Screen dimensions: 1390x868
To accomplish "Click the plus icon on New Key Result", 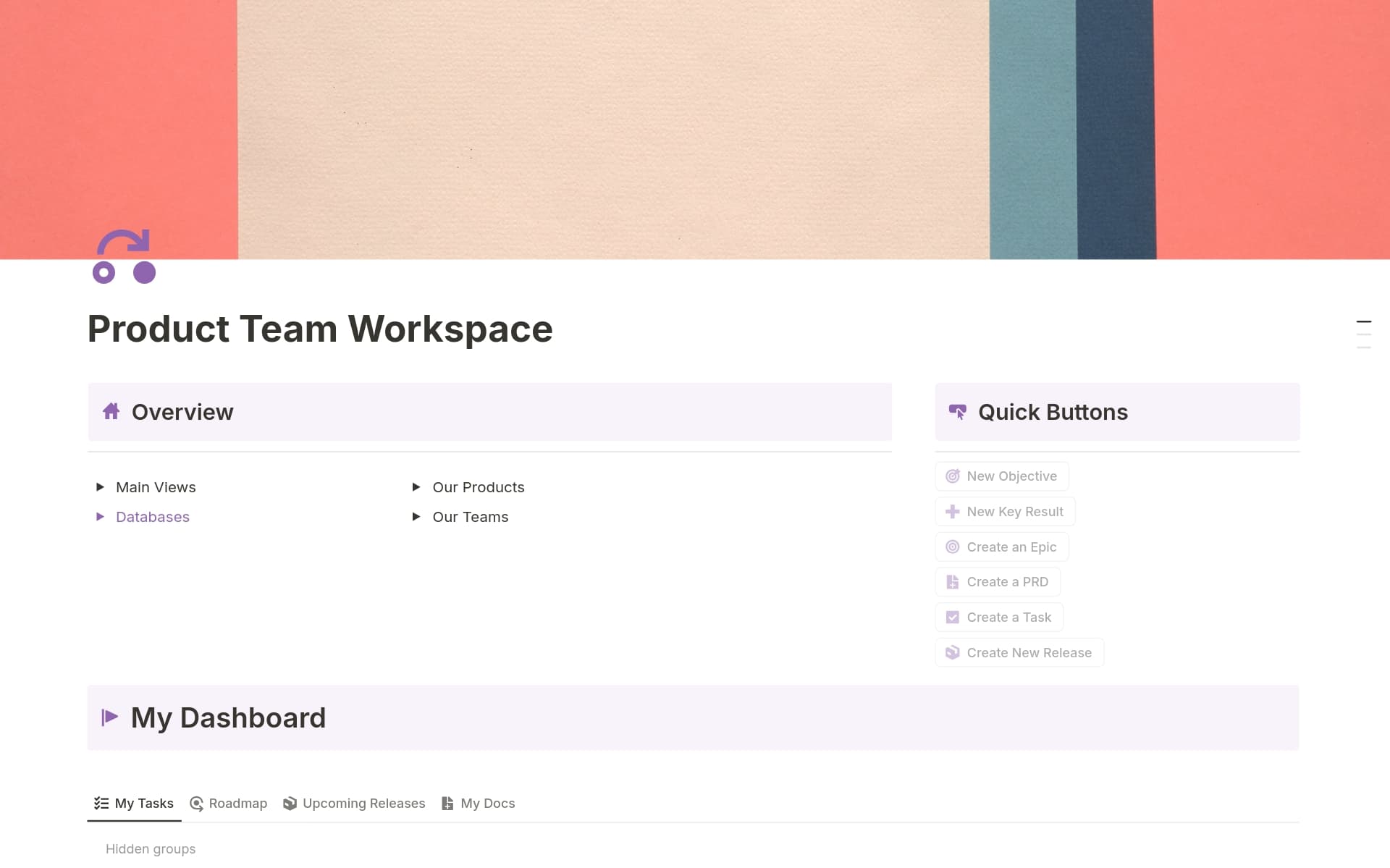I will tap(952, 511).
